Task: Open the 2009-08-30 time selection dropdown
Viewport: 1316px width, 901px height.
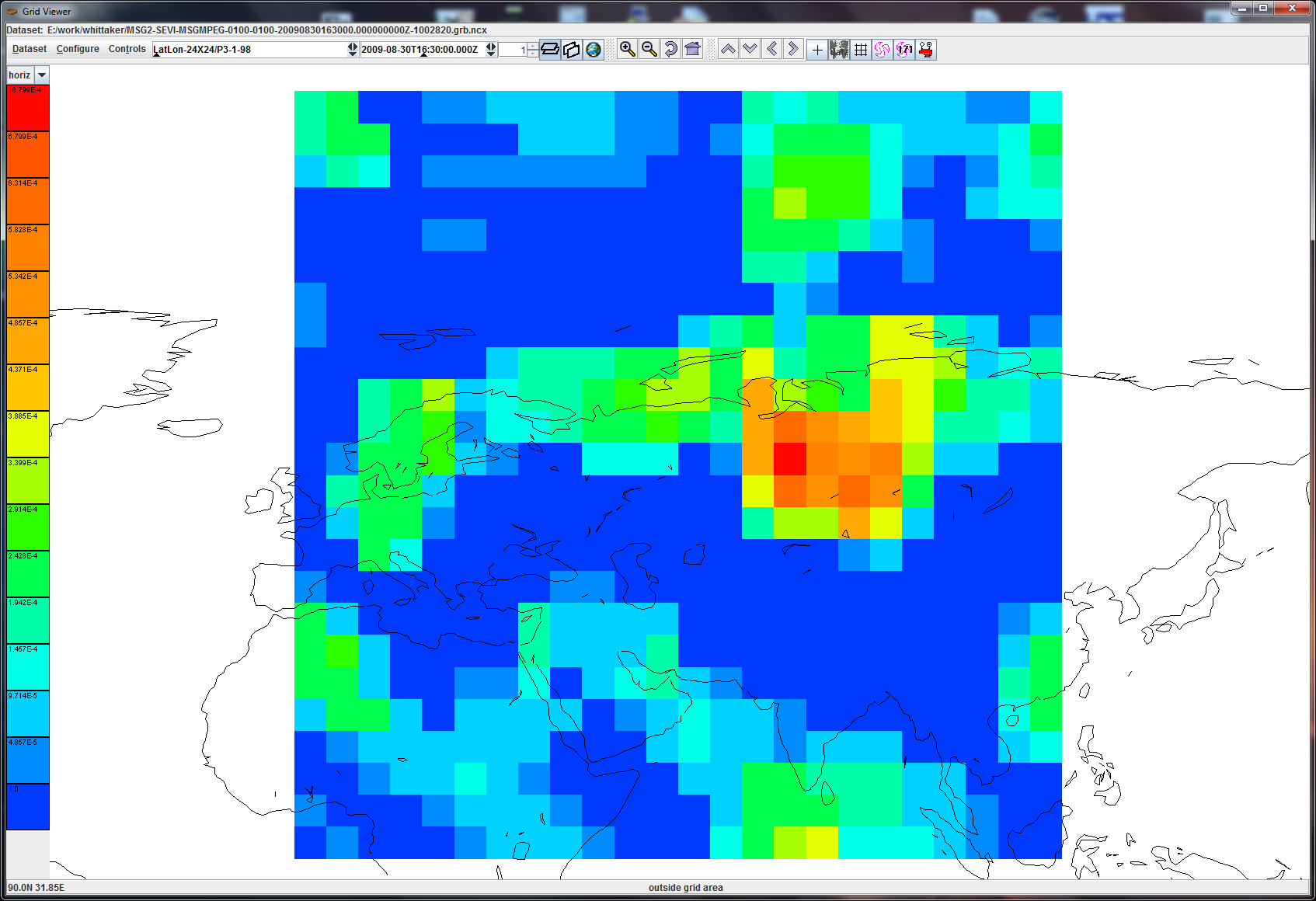Action: (491, 50)
